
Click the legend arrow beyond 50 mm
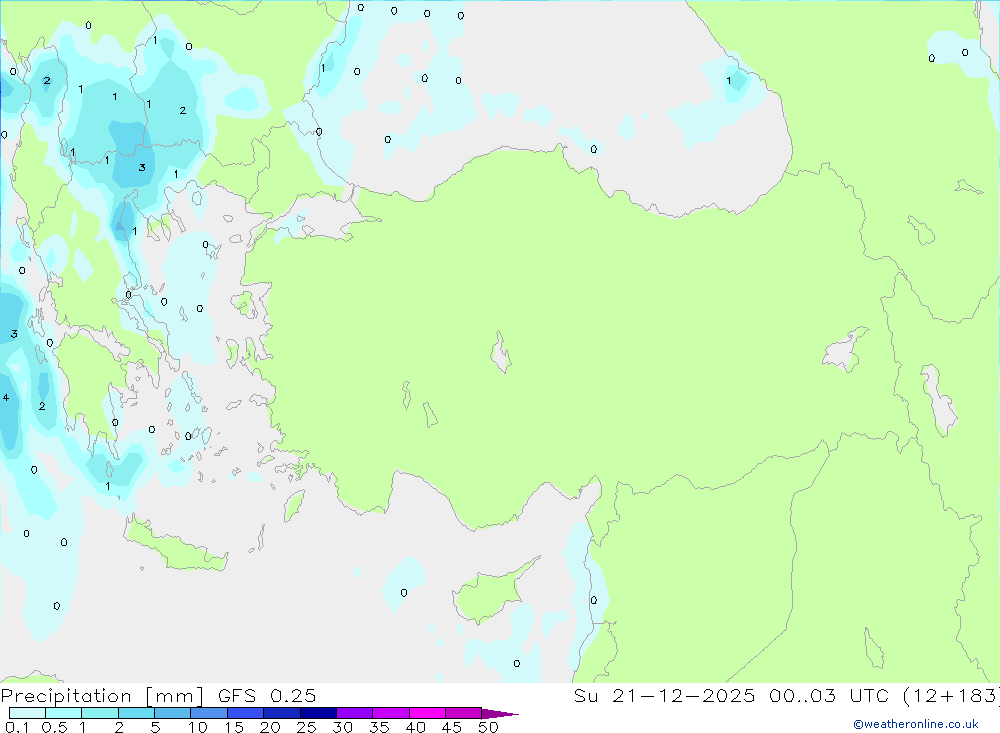point(499,714)
